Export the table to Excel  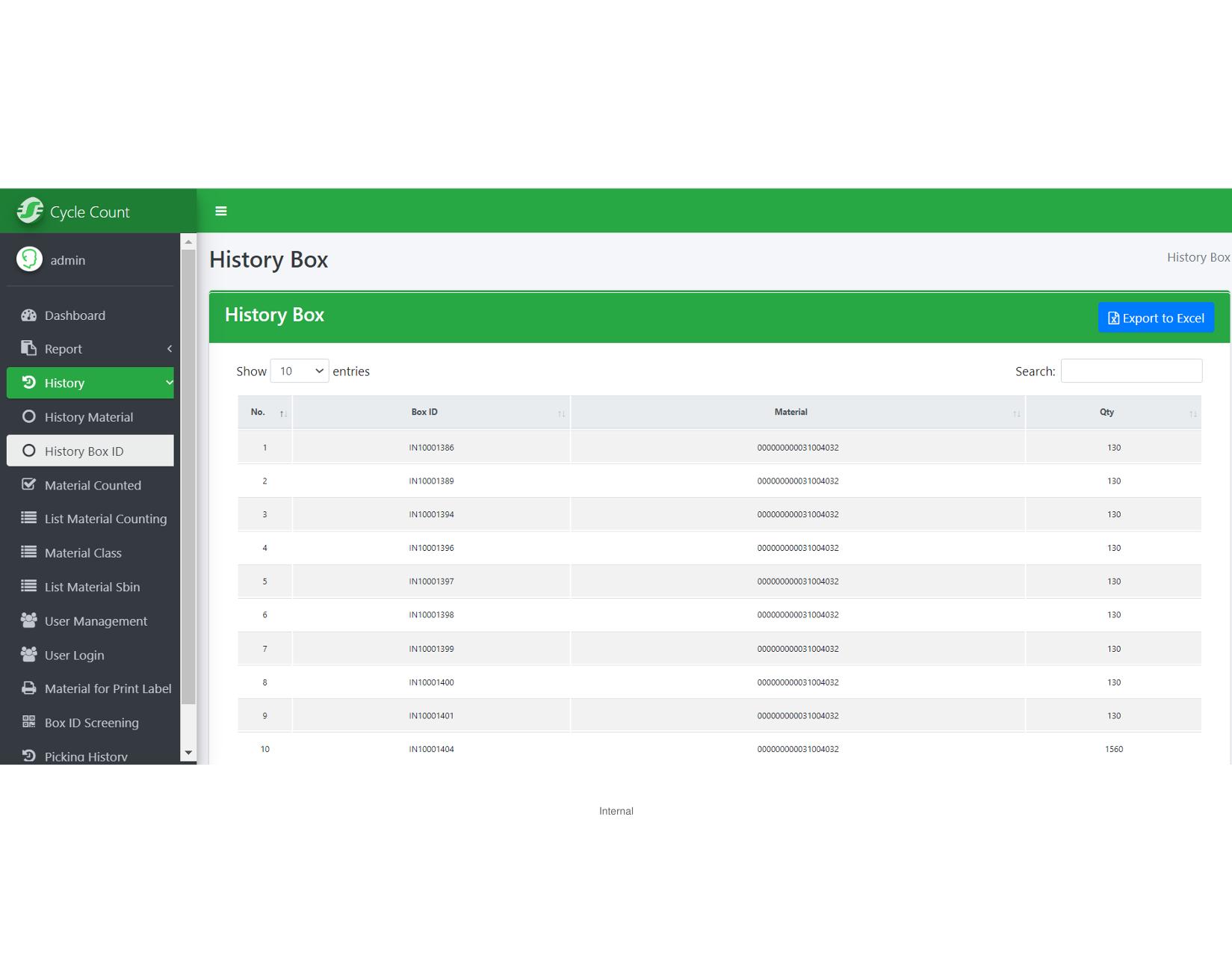pos(1155,318)
